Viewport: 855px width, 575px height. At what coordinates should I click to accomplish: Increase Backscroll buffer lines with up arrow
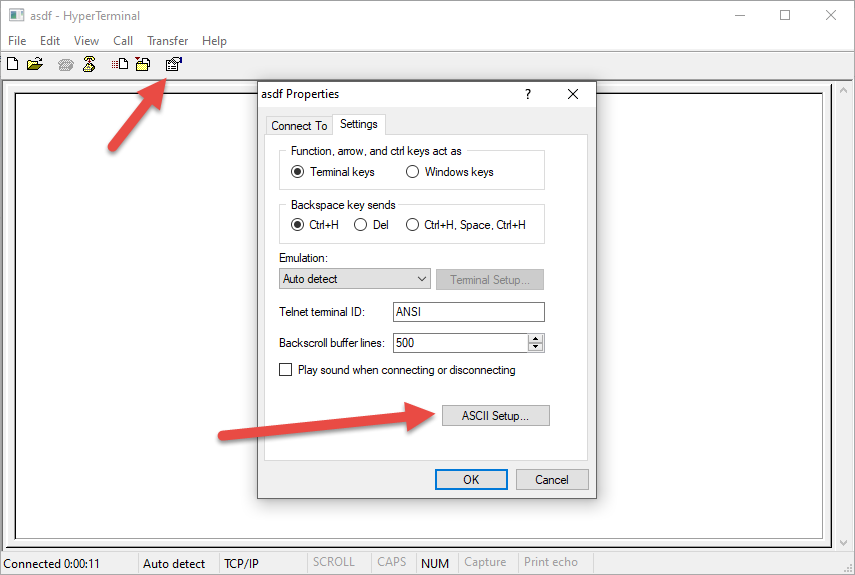click(x=535, y=338)
